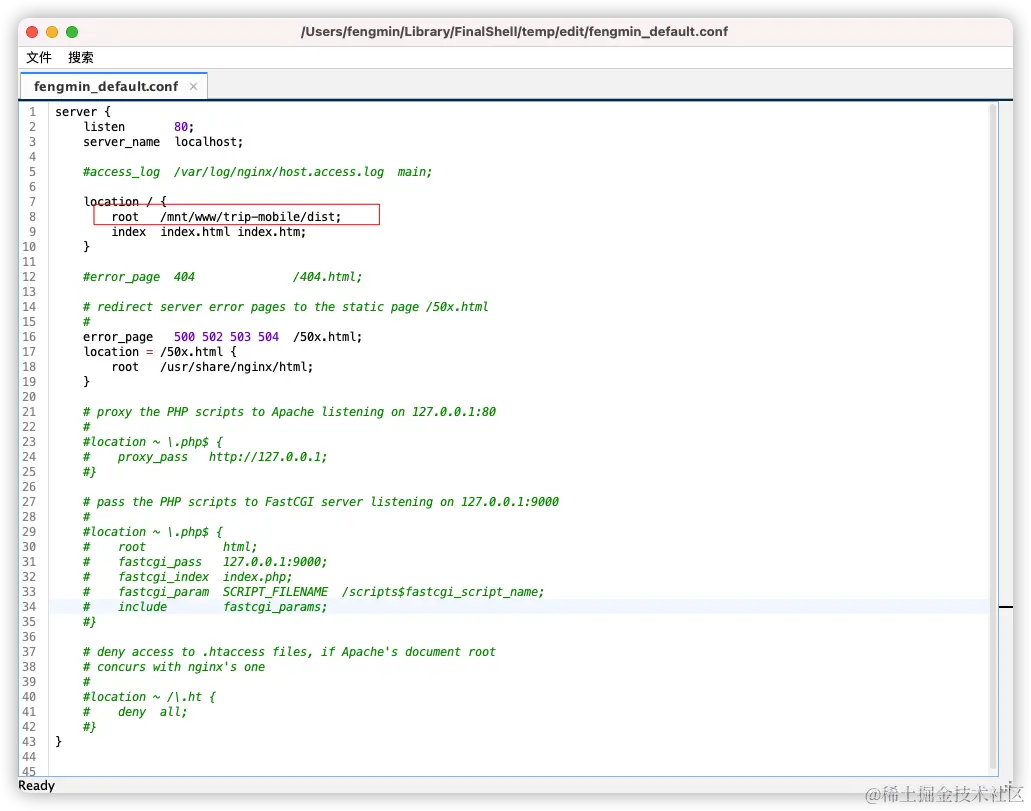1031x811 pixels.
Task: Click on 'server_name localhost;' text
Action: pos(163,142)
